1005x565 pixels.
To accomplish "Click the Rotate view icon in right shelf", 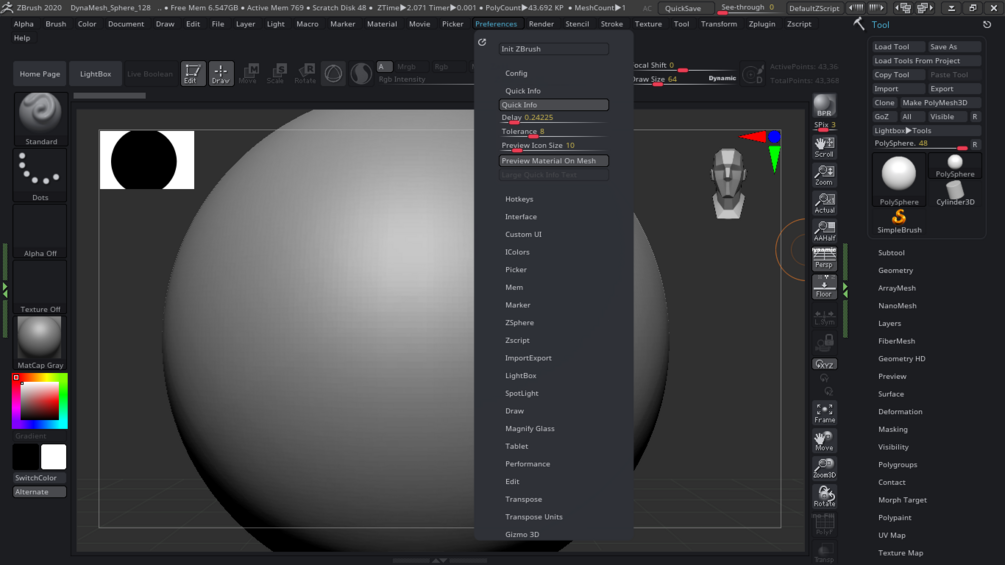I will (x=824, y=496).
